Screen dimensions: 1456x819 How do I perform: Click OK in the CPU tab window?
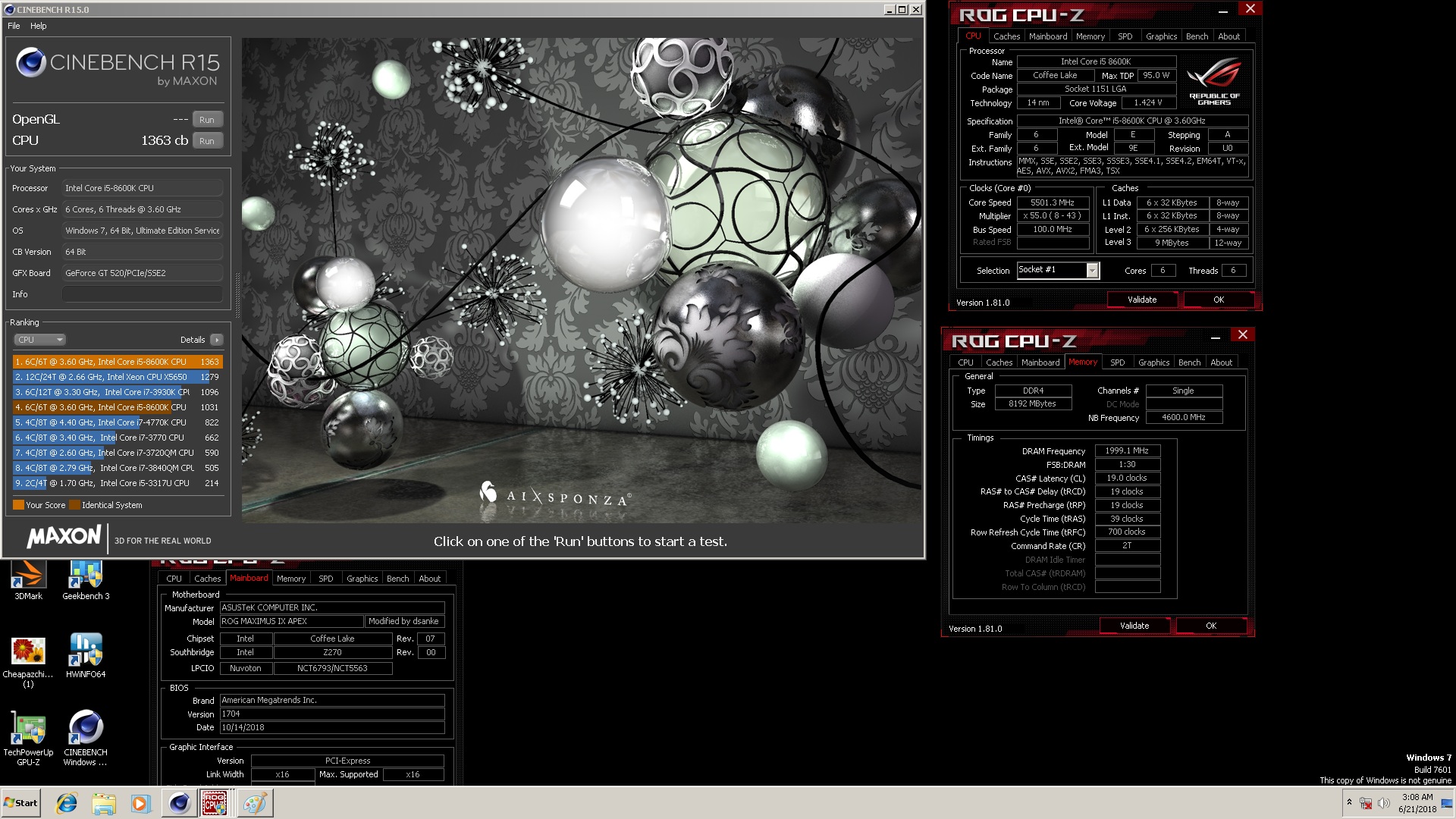pyautogui.click(x=1219, y=300)
